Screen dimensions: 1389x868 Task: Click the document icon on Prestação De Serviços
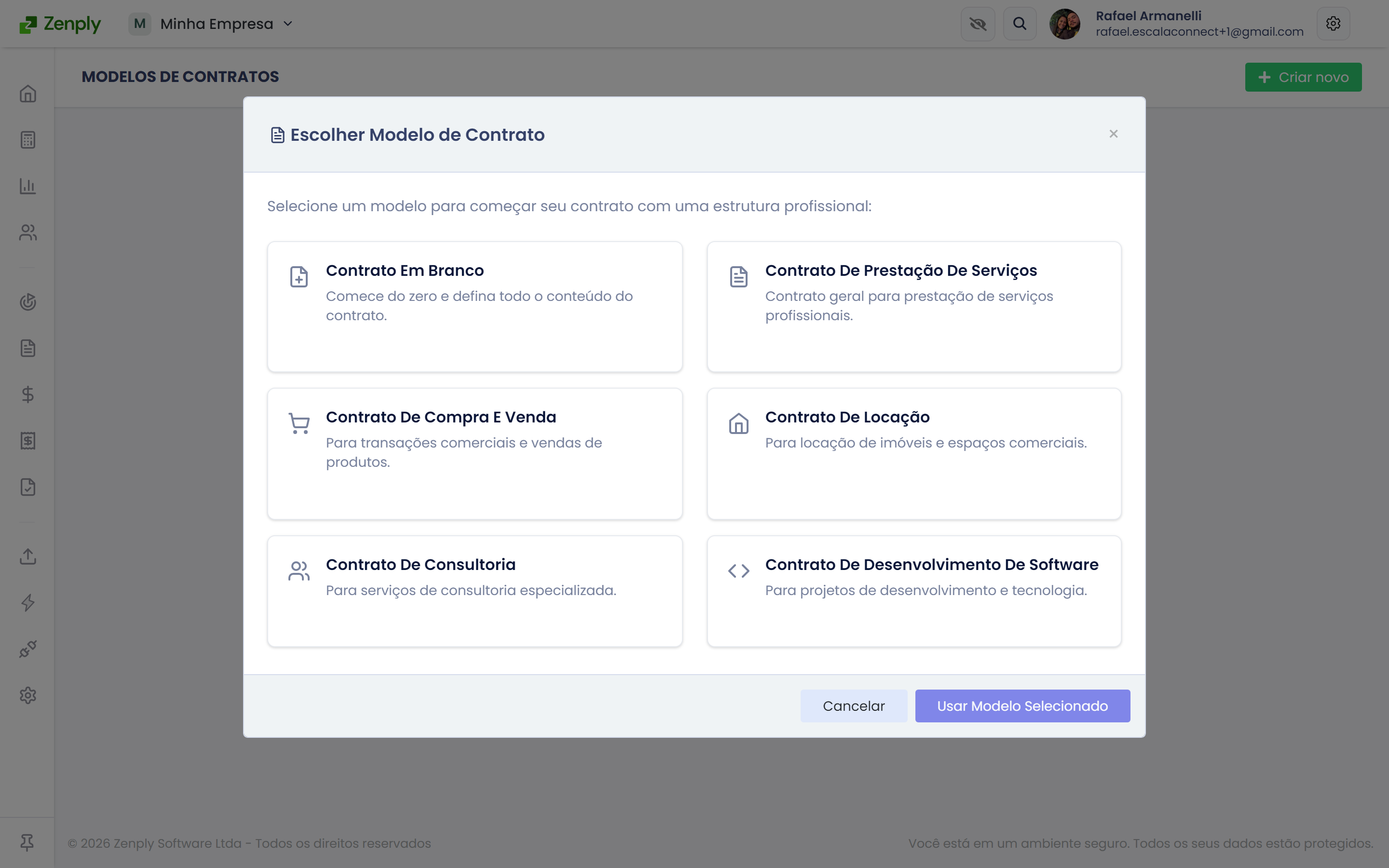click(x=738, y=277)
